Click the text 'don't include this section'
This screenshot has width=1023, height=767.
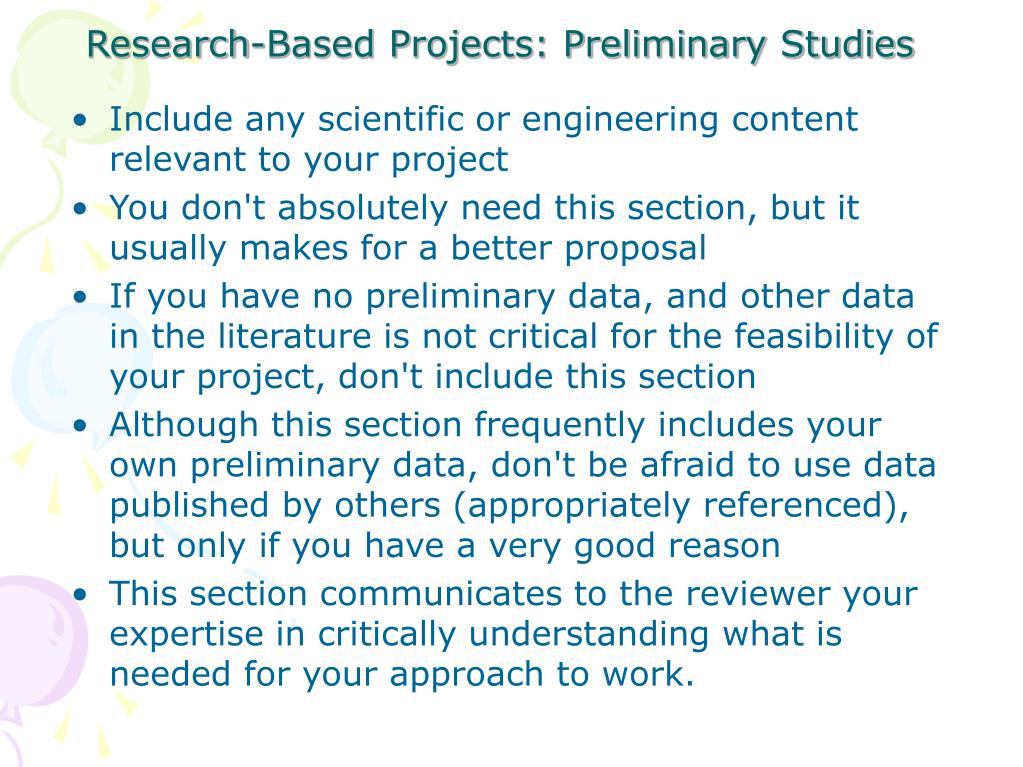tap(547, 378)
